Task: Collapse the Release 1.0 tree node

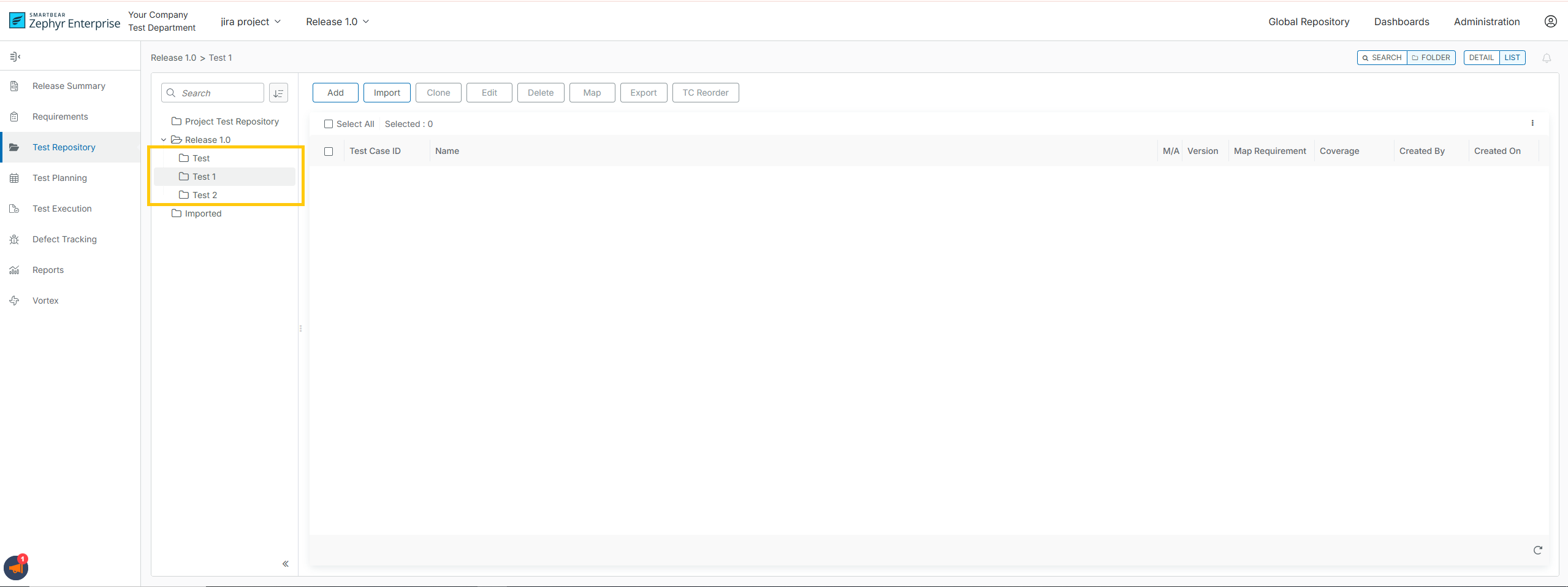Action: pos(163,139)
